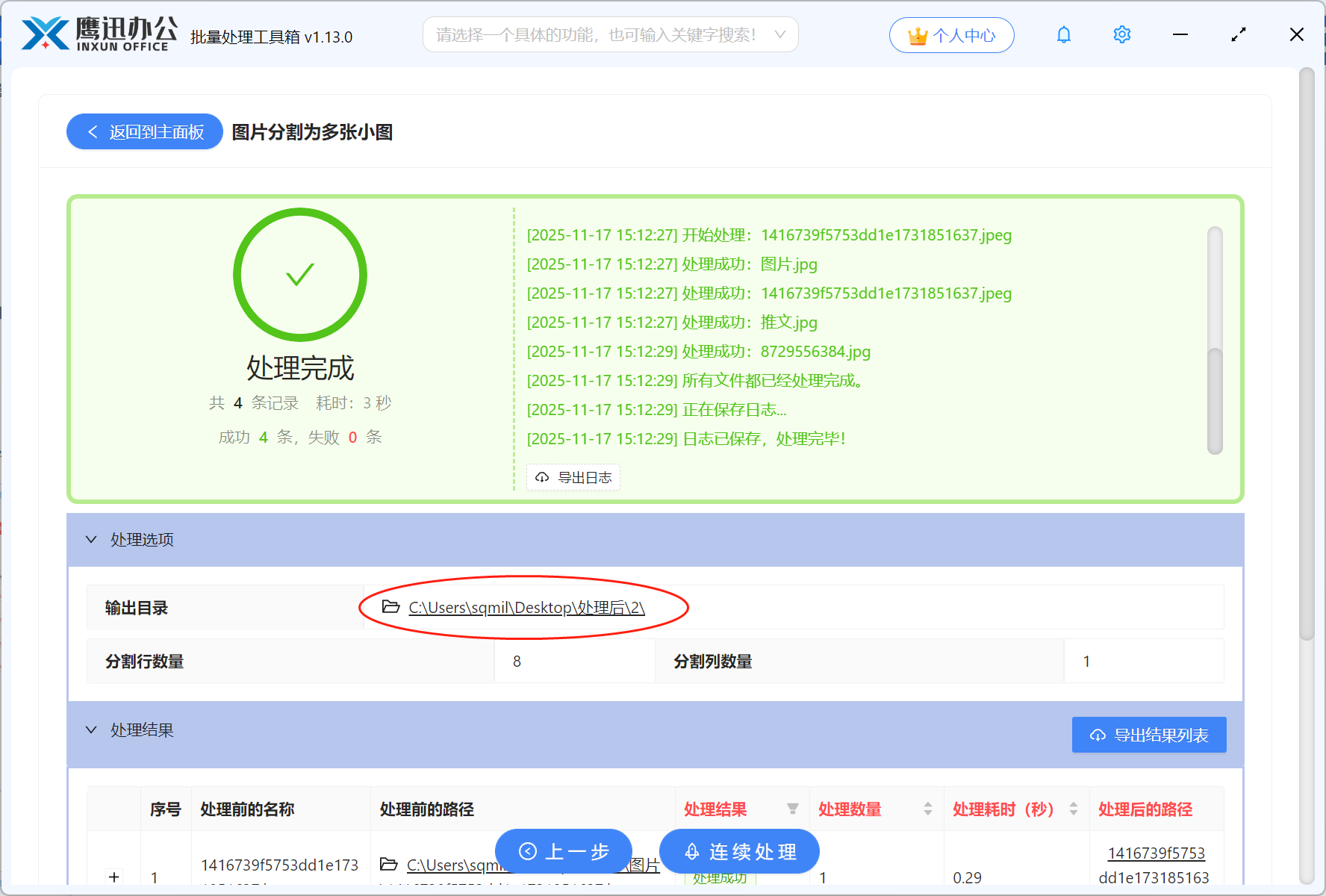This screenshot has width=1326, height=896.
Task: Sort results by 处理耗时 column arrows
Action: click(x=1074, y=809)
